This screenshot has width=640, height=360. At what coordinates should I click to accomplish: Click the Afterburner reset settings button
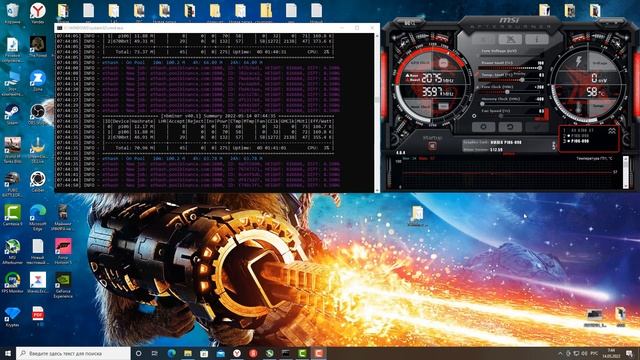(x=510, y=127)
